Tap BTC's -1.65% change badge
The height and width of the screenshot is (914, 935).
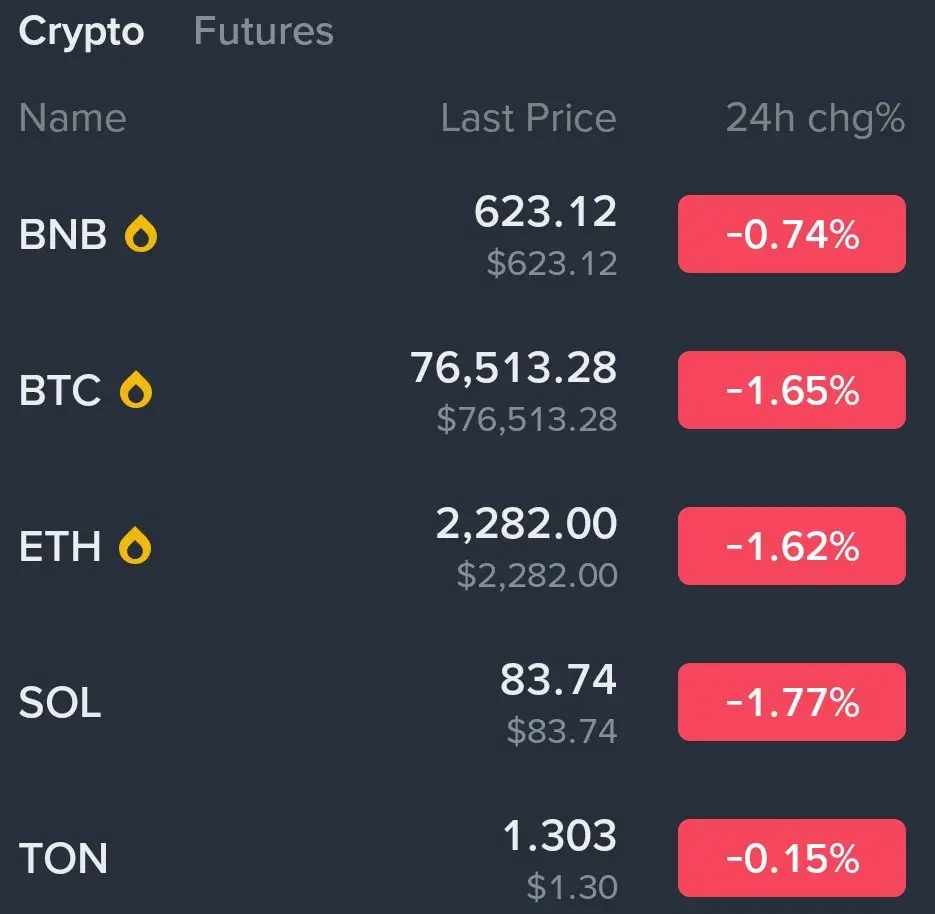[791, 391]
